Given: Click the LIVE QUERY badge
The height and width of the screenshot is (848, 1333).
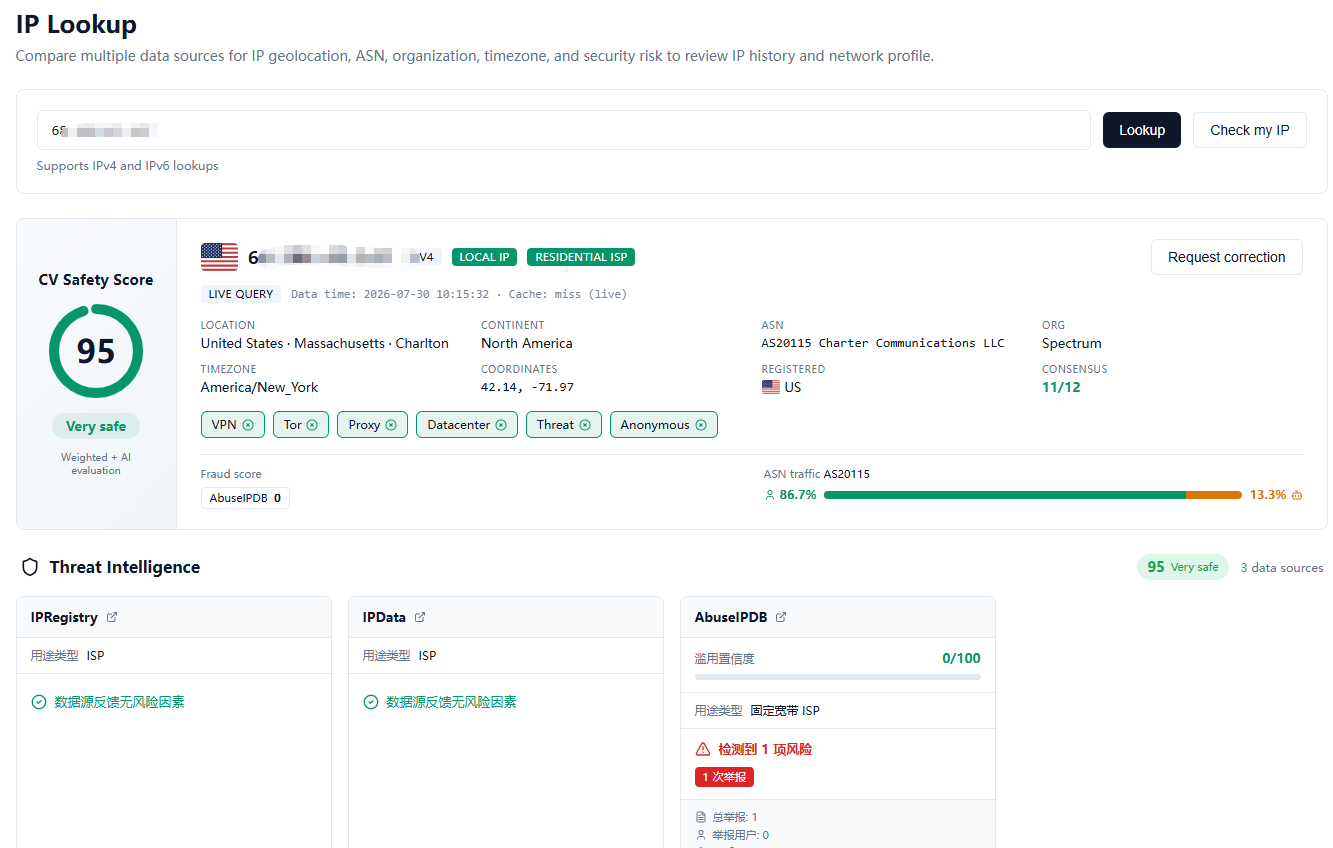Looking at the screenshot, I should click(241, 294).
